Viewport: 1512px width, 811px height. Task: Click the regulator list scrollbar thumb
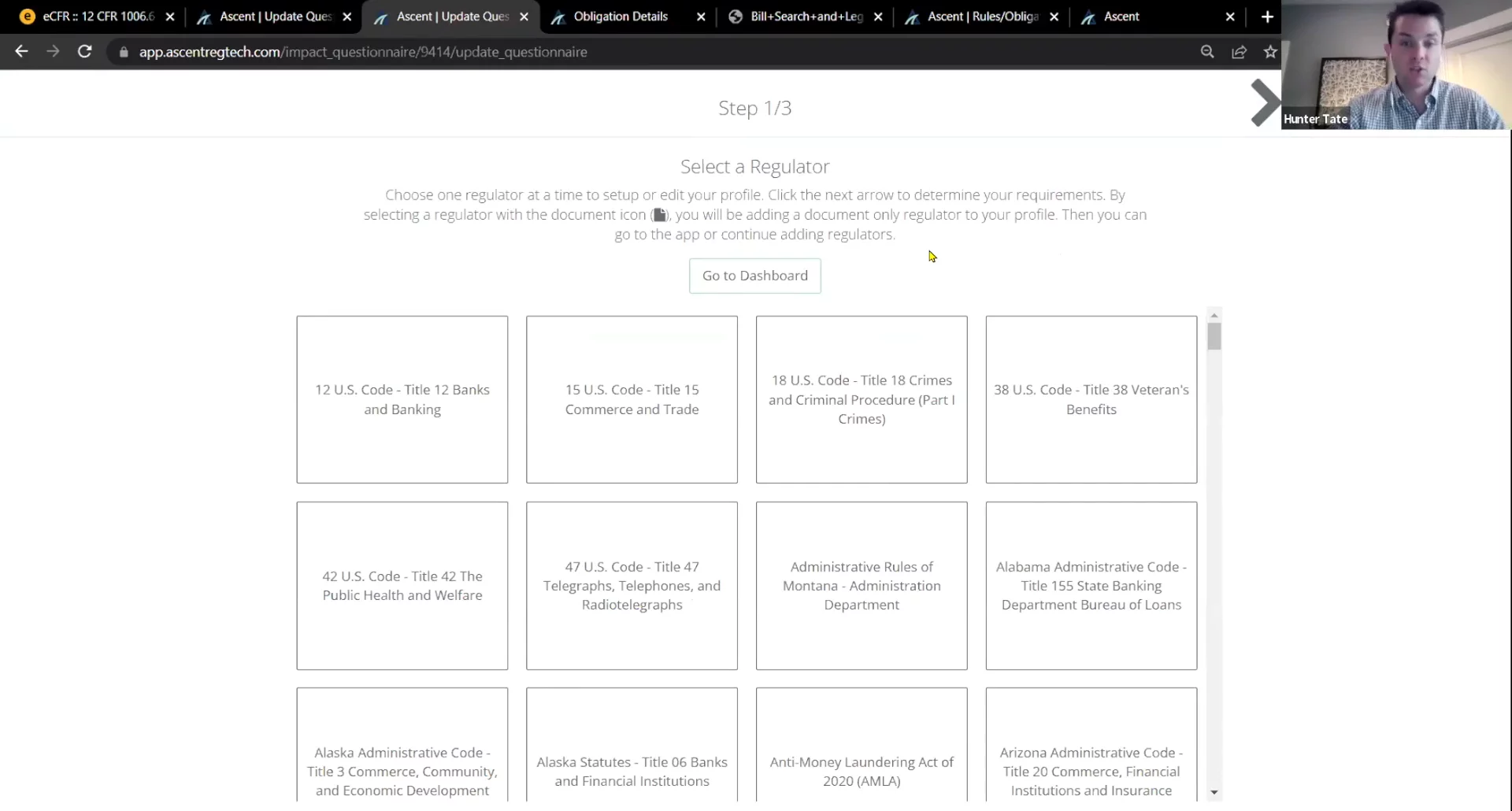pos(1214,336)
